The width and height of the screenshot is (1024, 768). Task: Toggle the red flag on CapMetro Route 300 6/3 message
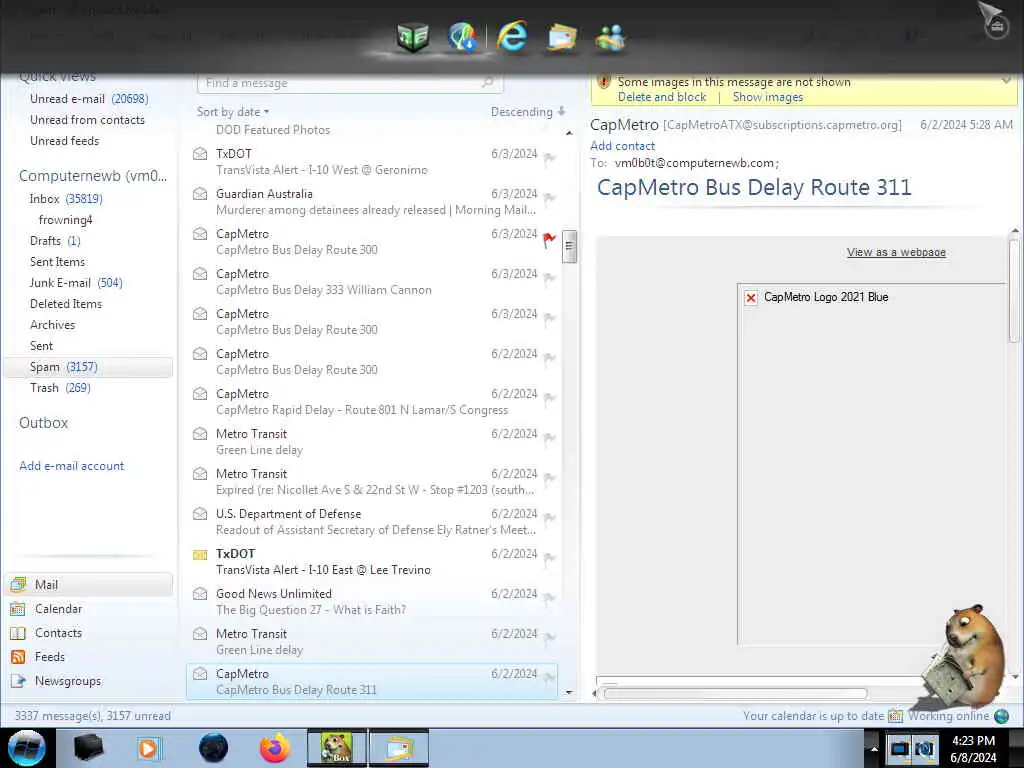coord(549,240)
